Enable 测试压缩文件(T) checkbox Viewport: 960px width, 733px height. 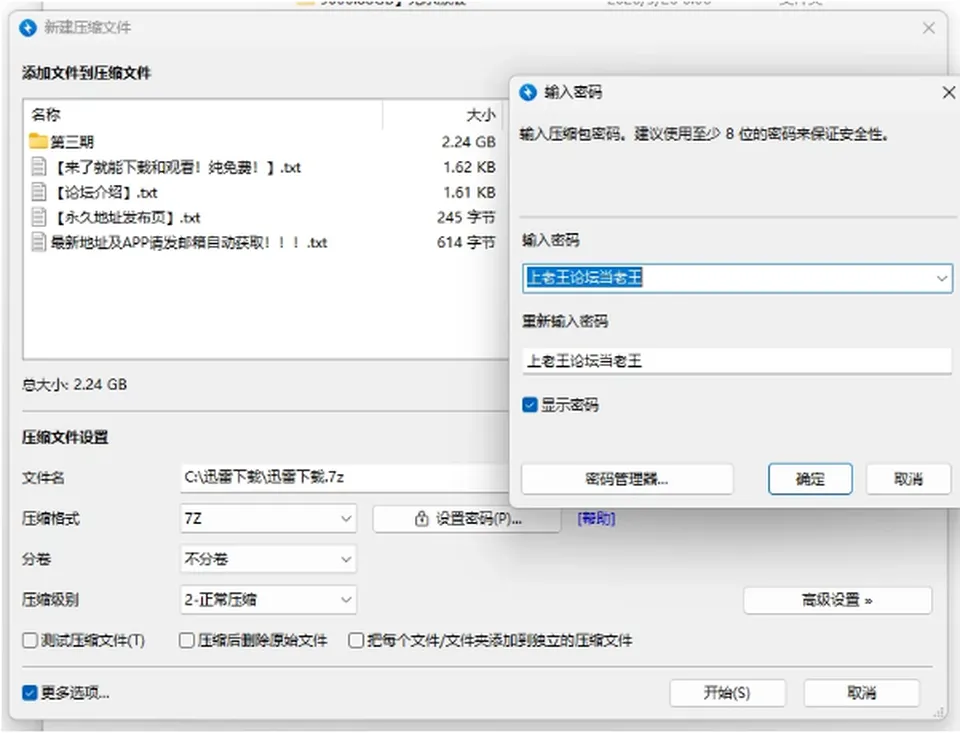click(x=29, y=641)
